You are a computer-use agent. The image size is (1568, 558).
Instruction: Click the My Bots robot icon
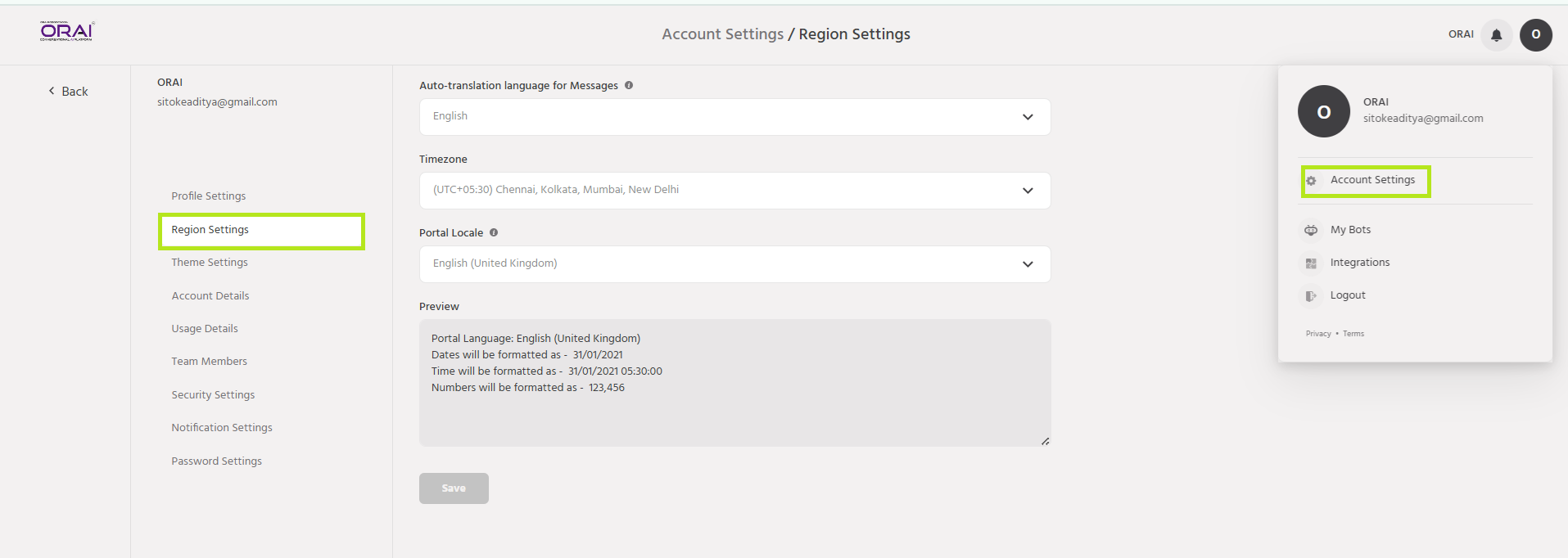(1311, 230)
